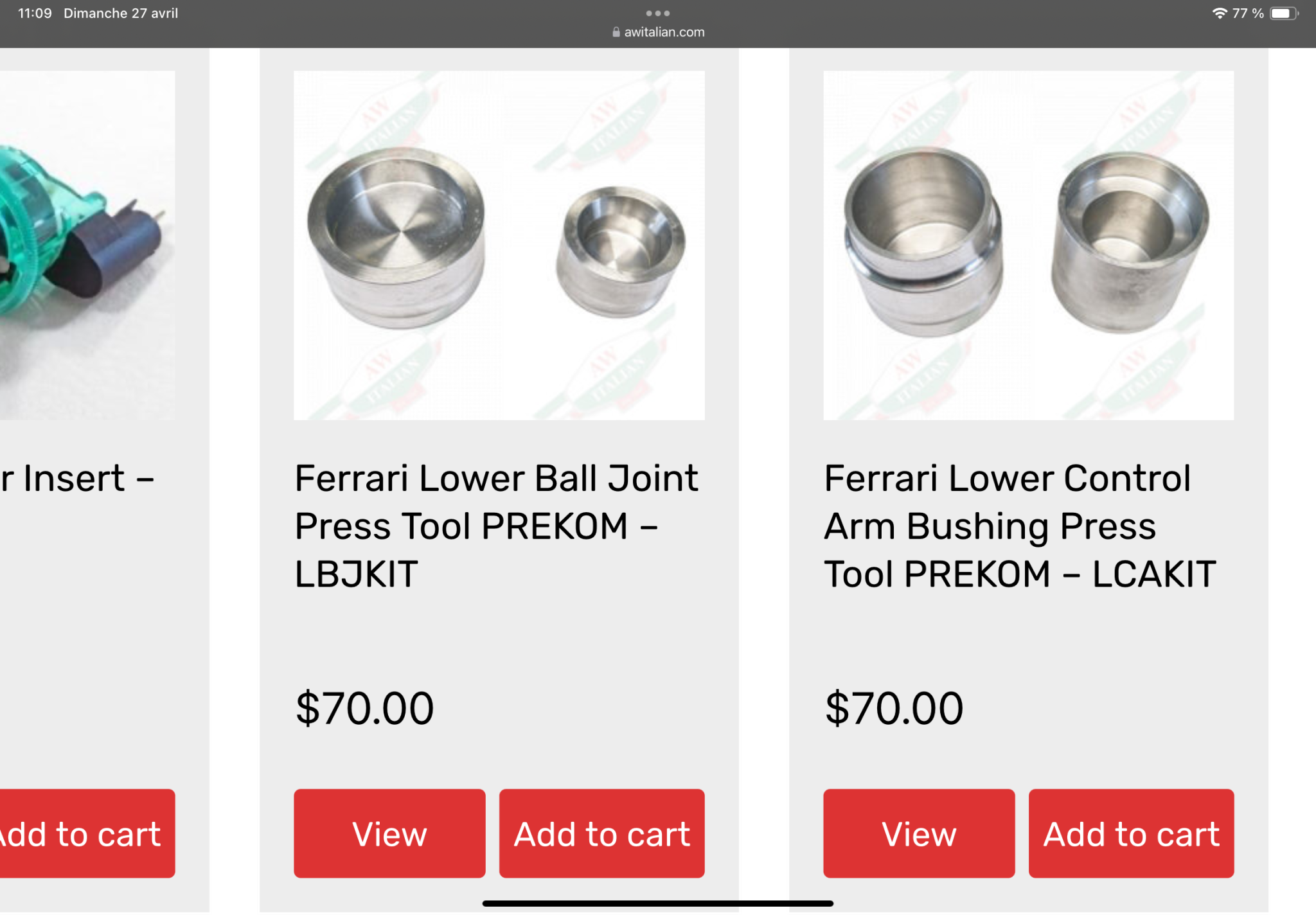Tap the 11:09 clock in status bar
1316x915 pixels.
(x=35, y=13)
